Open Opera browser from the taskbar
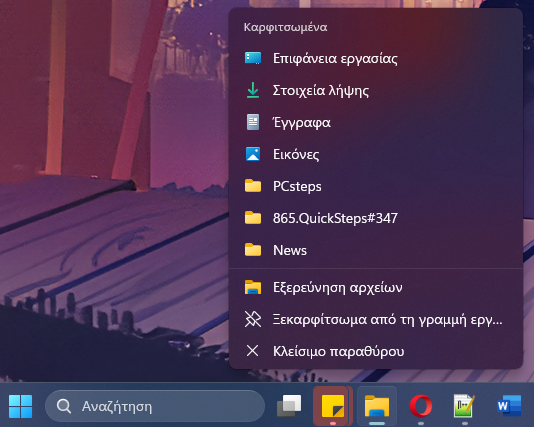The height and width of the screenshot is (427, 534). point(421,406)
